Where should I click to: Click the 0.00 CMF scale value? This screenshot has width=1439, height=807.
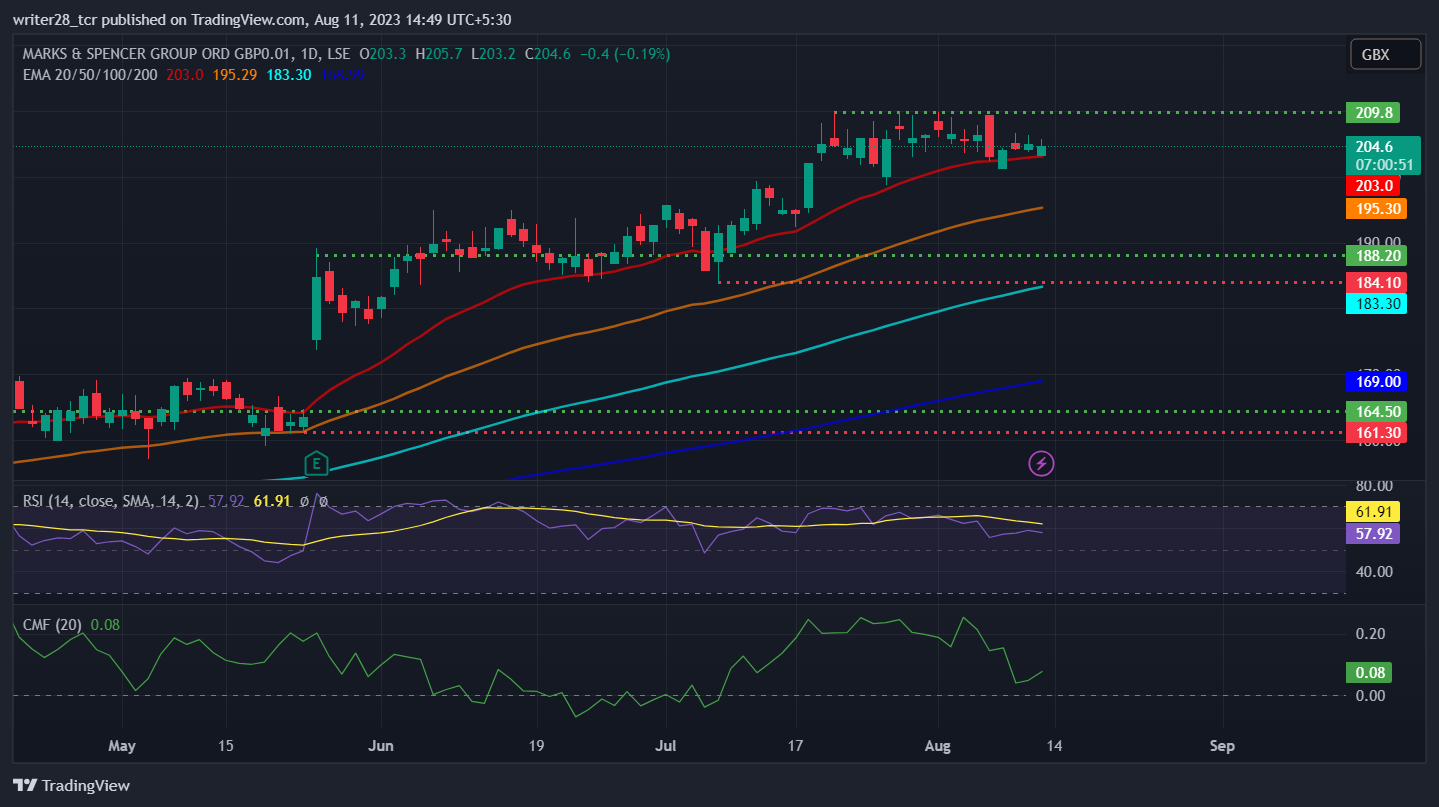(1370, 695)
